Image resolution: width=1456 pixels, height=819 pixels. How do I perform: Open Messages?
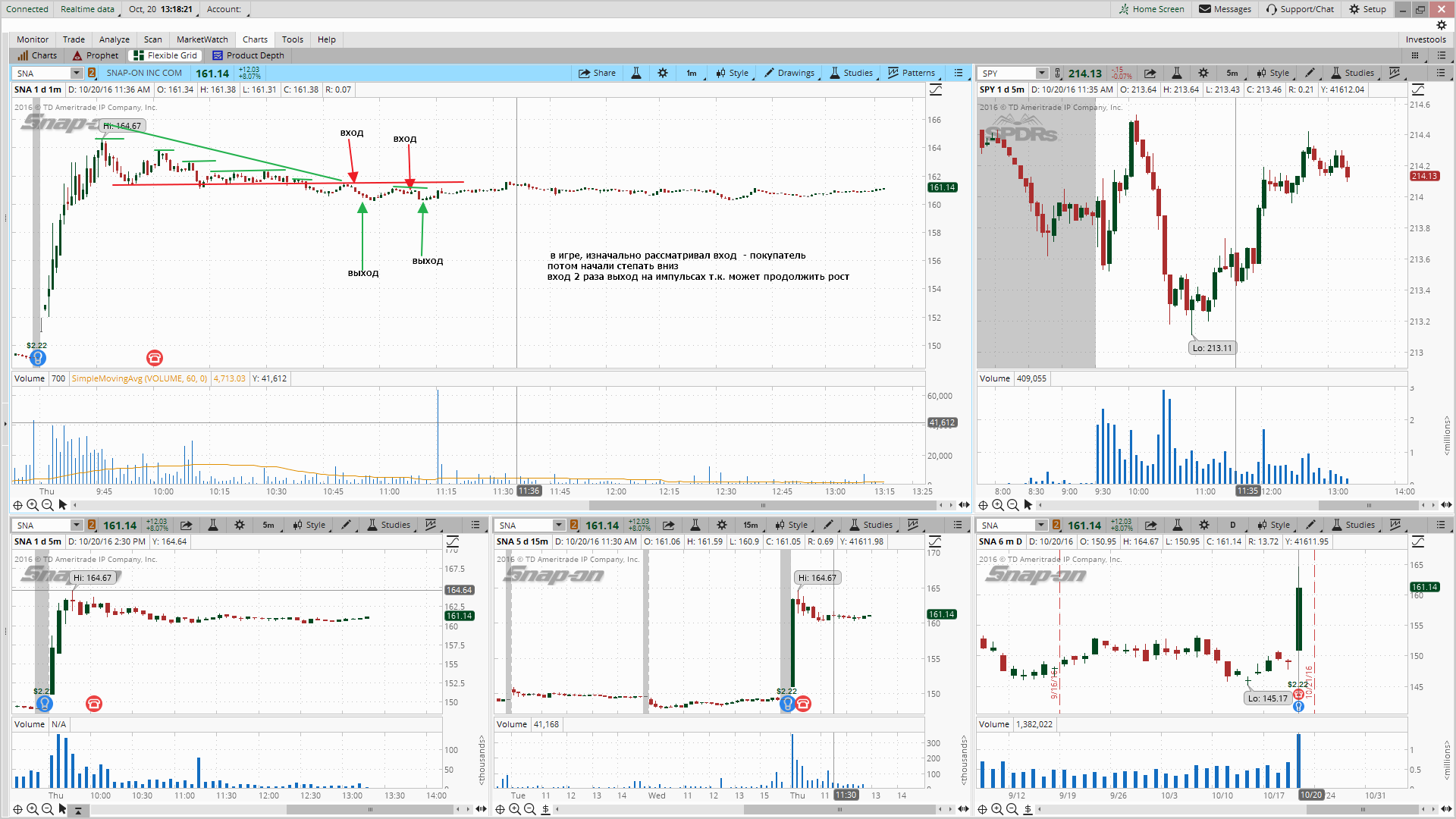pos(1225,9)
